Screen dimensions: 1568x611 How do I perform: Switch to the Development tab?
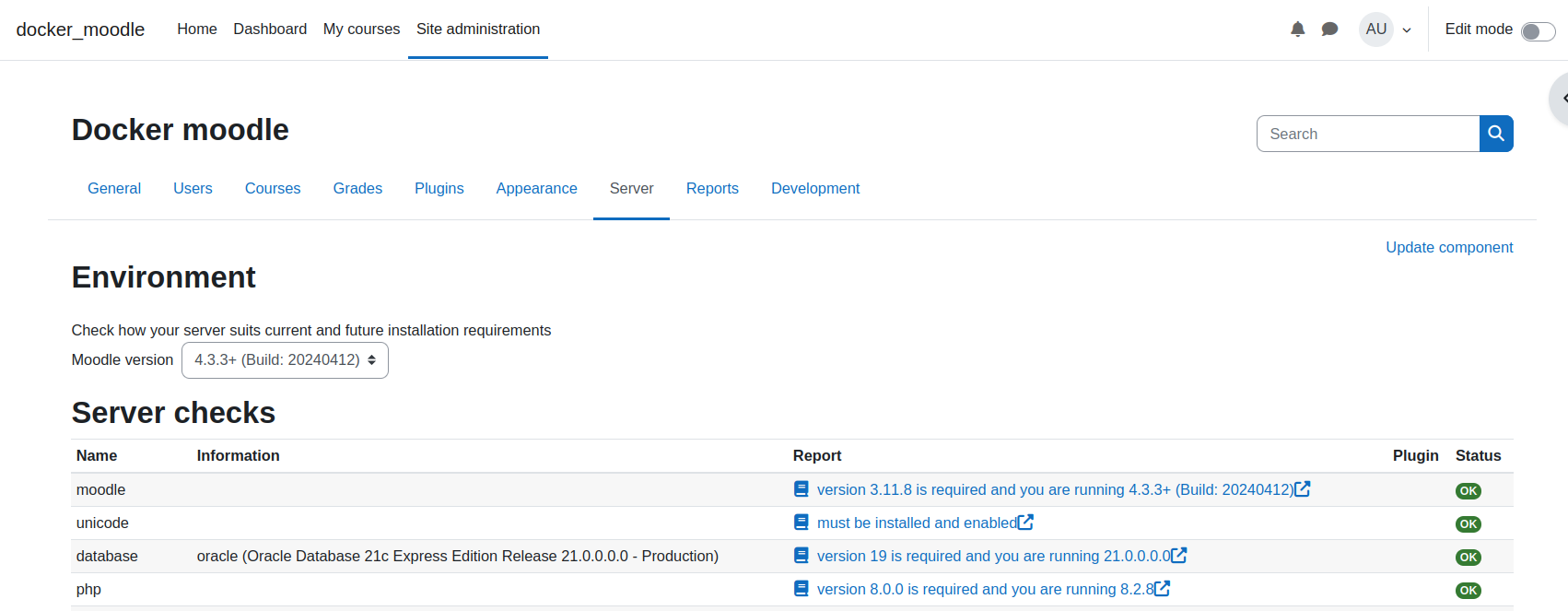point(815,189)
